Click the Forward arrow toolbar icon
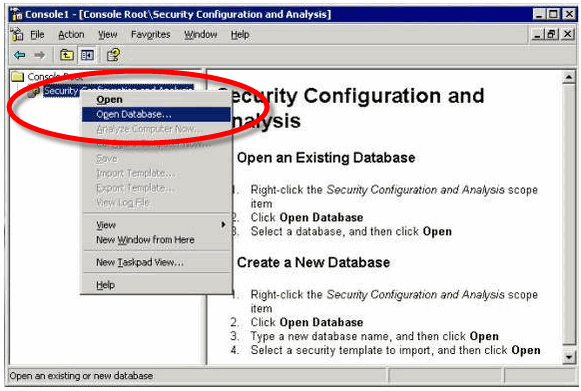This screenshot has height=391, width=581. point(39,55)
